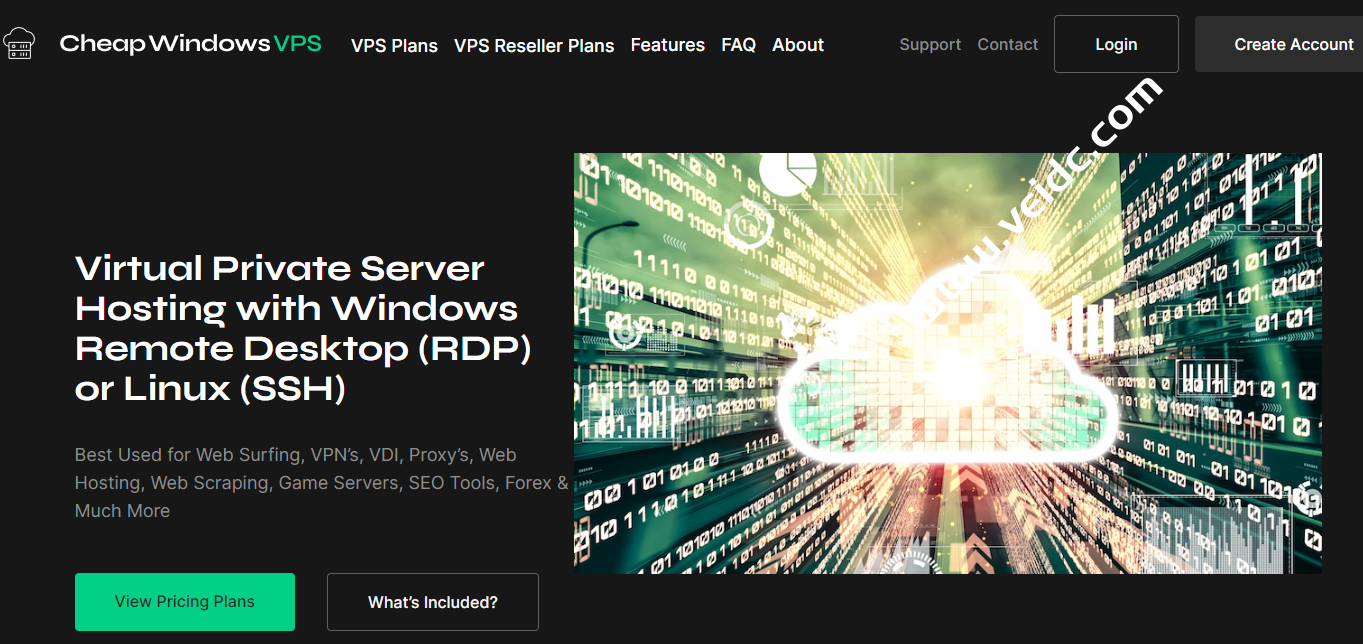Screen dimensions: 1363x644
Task: Open the About page link
Action: click(797, 45)
